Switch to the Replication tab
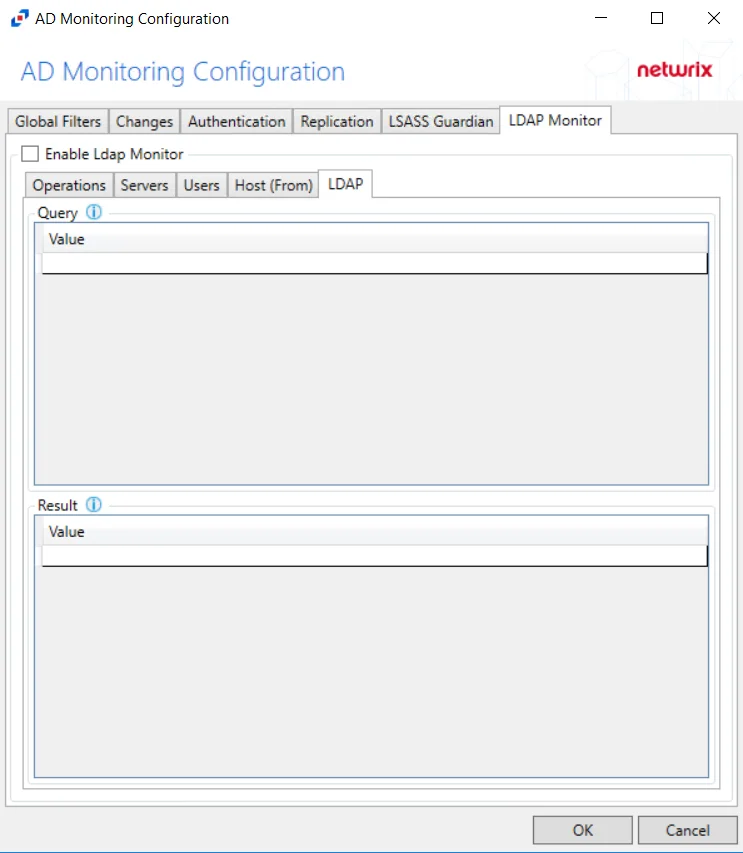743x853 pixels. pyautogui.click(x=337, y=121)
